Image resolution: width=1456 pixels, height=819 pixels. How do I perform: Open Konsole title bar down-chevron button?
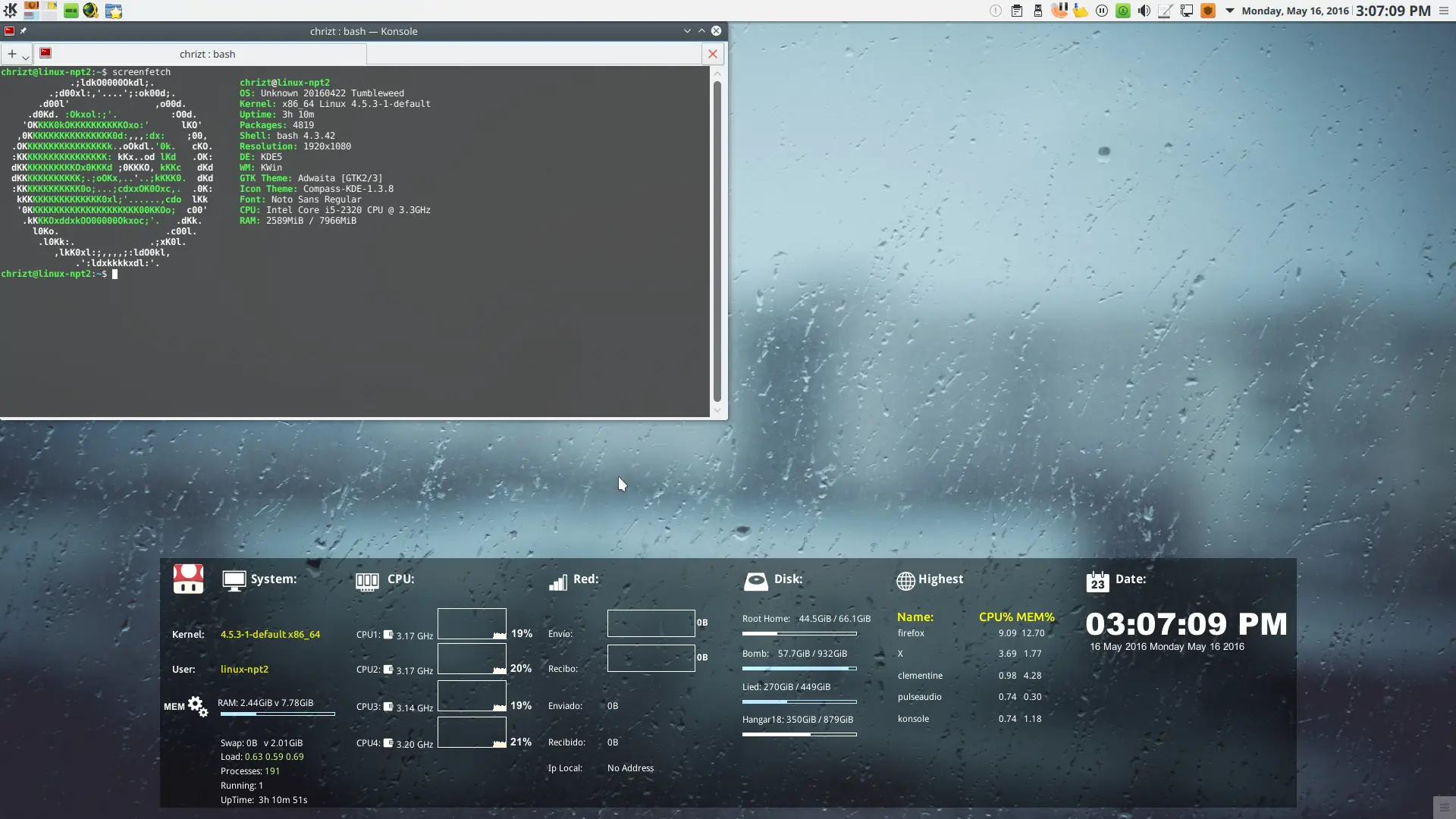pos(687,31)
